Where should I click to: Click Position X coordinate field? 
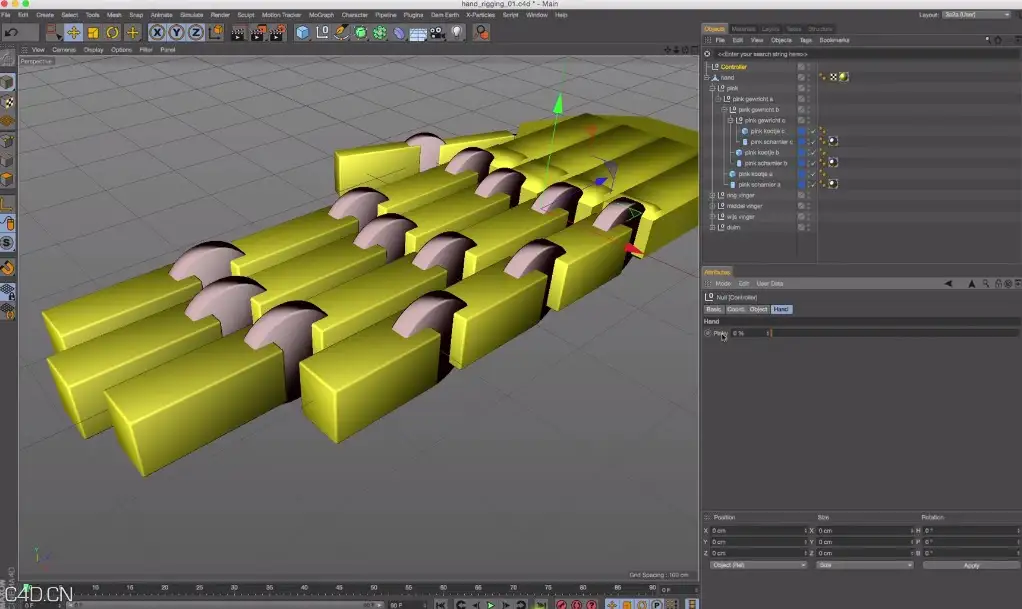(x=758, y=531)
